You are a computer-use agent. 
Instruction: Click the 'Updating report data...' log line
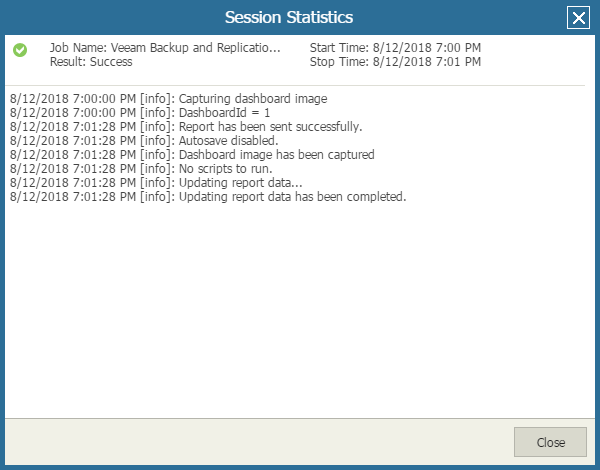(x=156, y=183)
